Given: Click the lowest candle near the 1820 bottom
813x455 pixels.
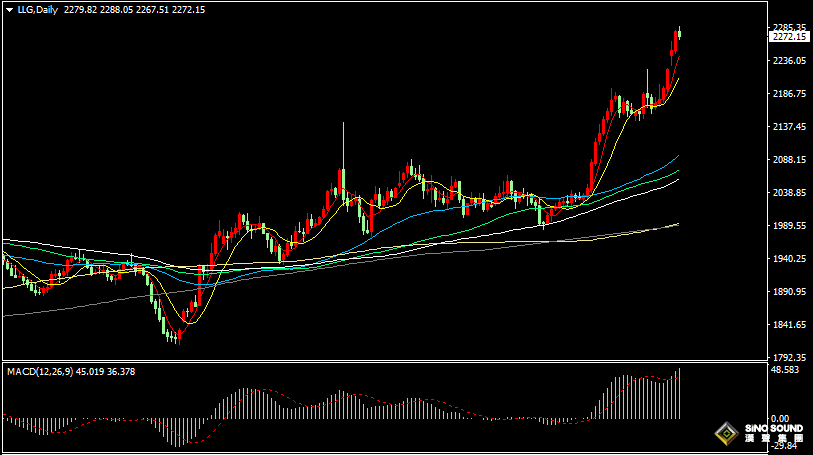Looking at the screenshot, I should click(175, 336).
